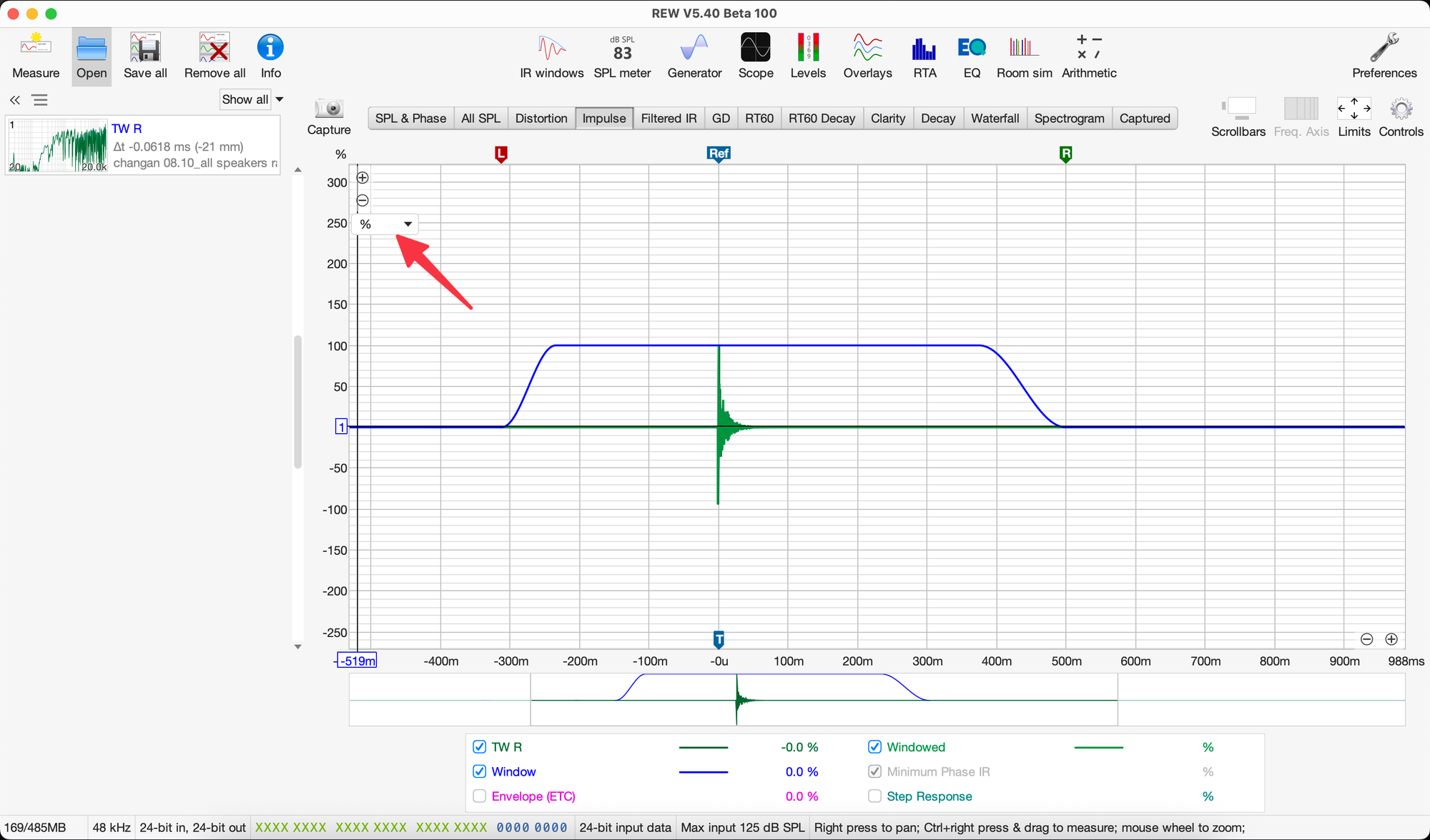Click the Capture camera icon
Screen dimensions: 1430x840
pos(329,109)
